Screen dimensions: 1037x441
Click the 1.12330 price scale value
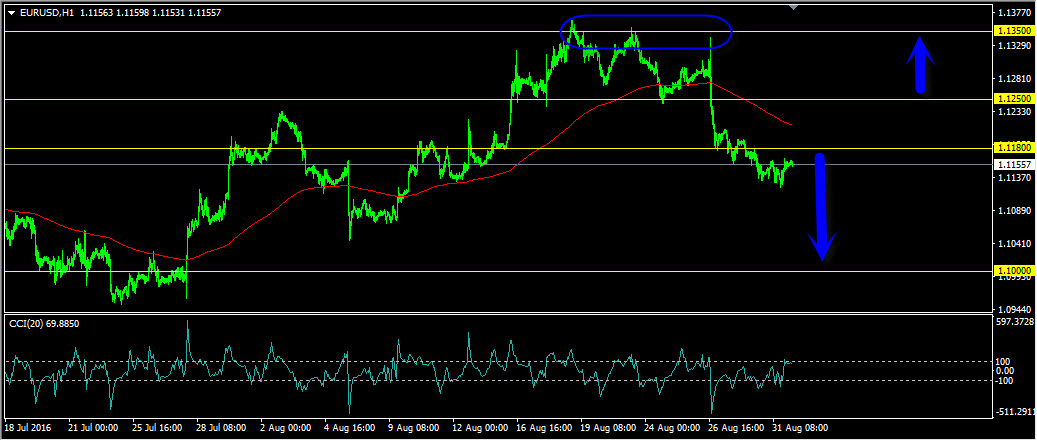tap(1015, 112)
